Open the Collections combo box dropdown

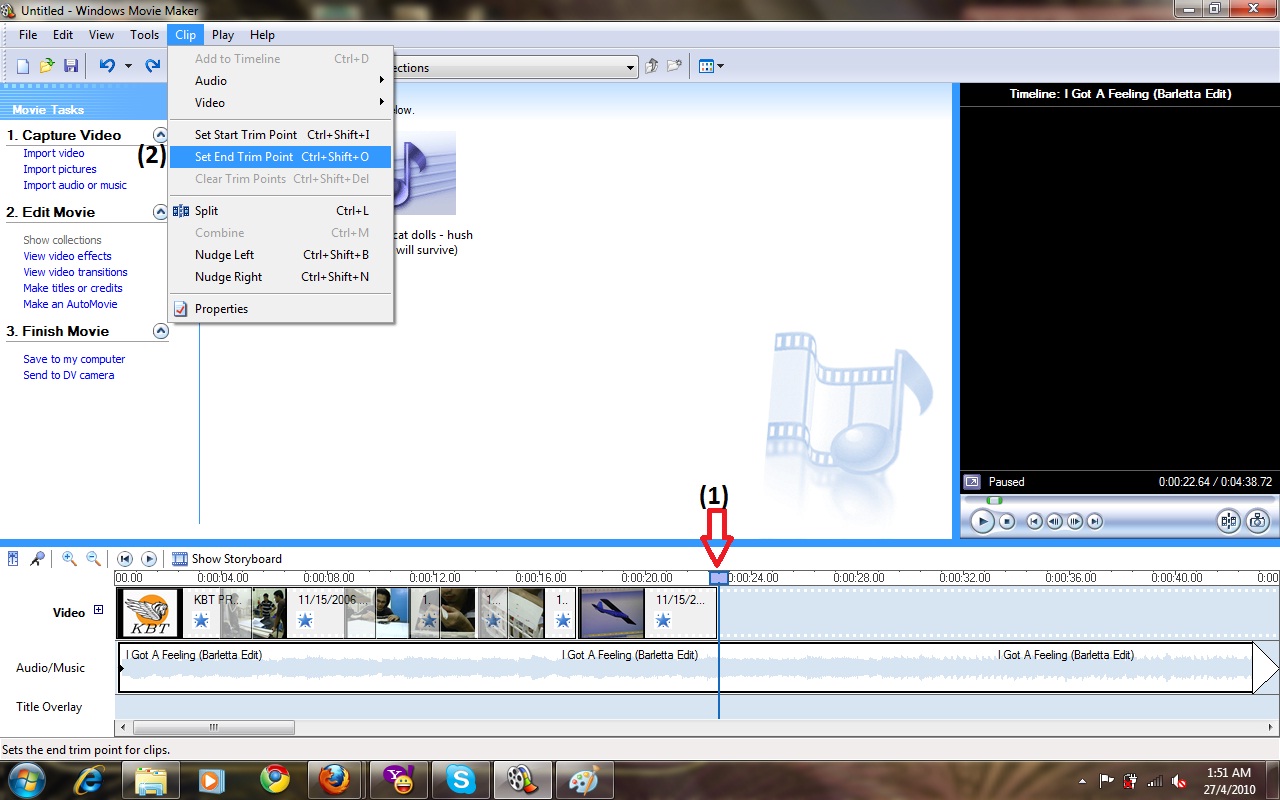pyautogui.click(x=630, y=68)
